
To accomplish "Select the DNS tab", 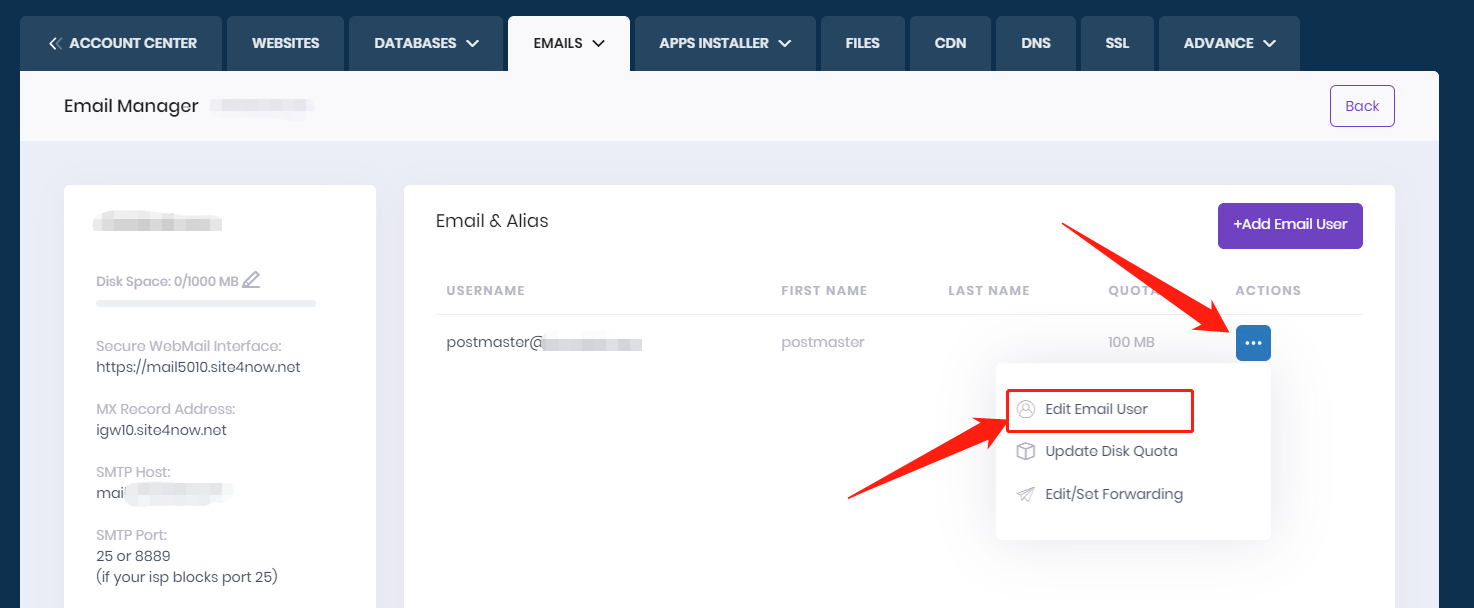I will pyautogui.click(x=1036, y=43).
